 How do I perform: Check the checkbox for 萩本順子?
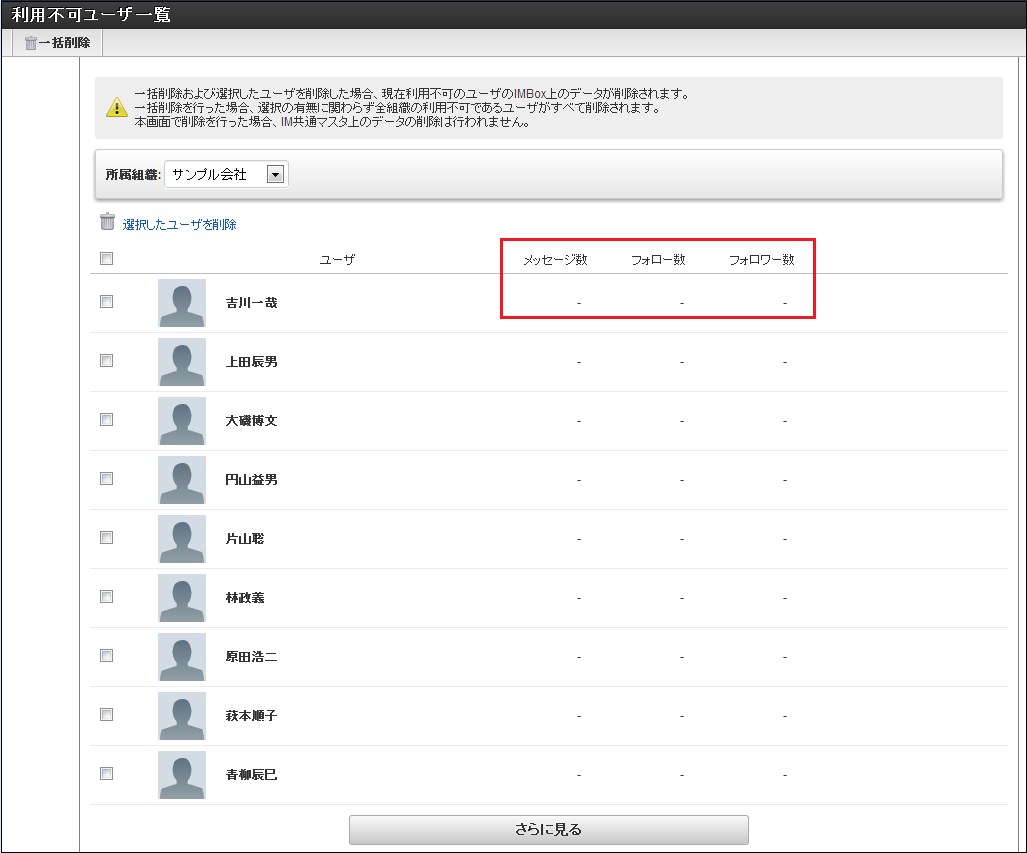click(107, 715)
